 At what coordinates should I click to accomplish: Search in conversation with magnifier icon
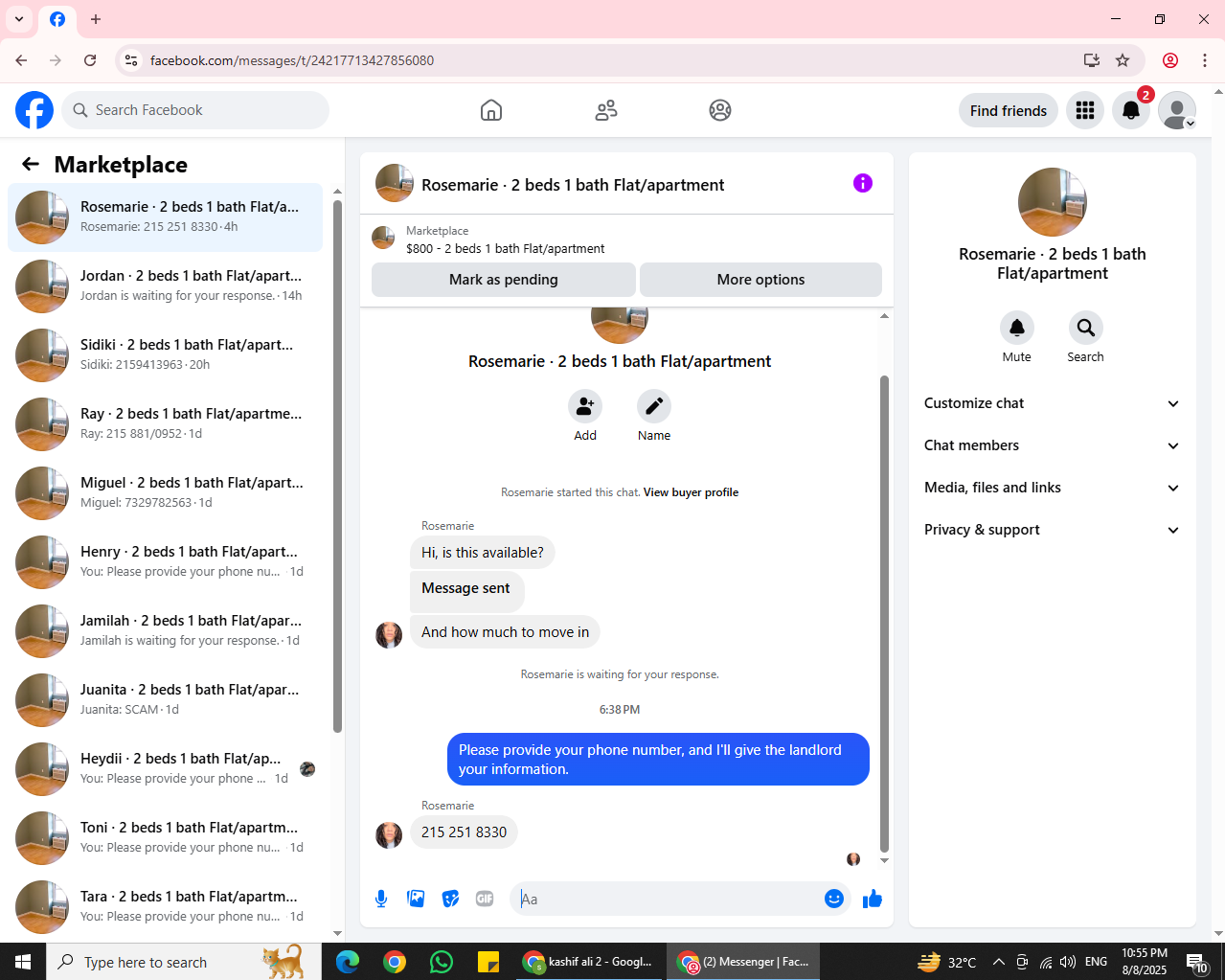coord(1086,328)
